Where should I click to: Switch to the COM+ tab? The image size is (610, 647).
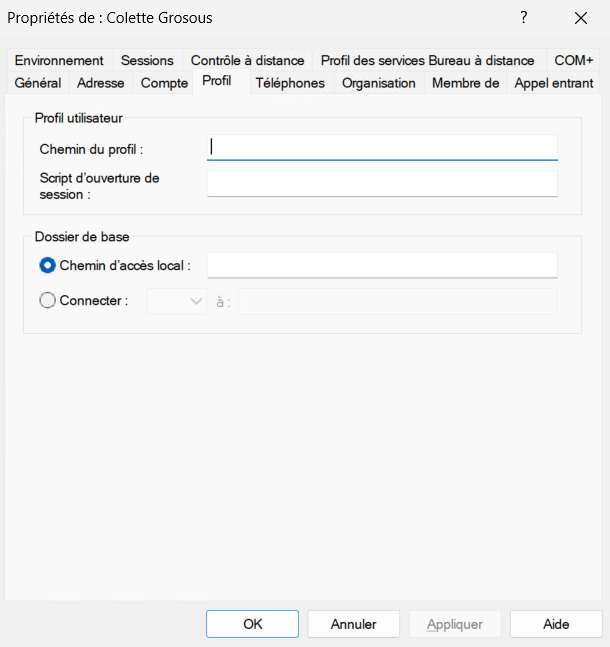pyautogui.click(x=574, y=60)
